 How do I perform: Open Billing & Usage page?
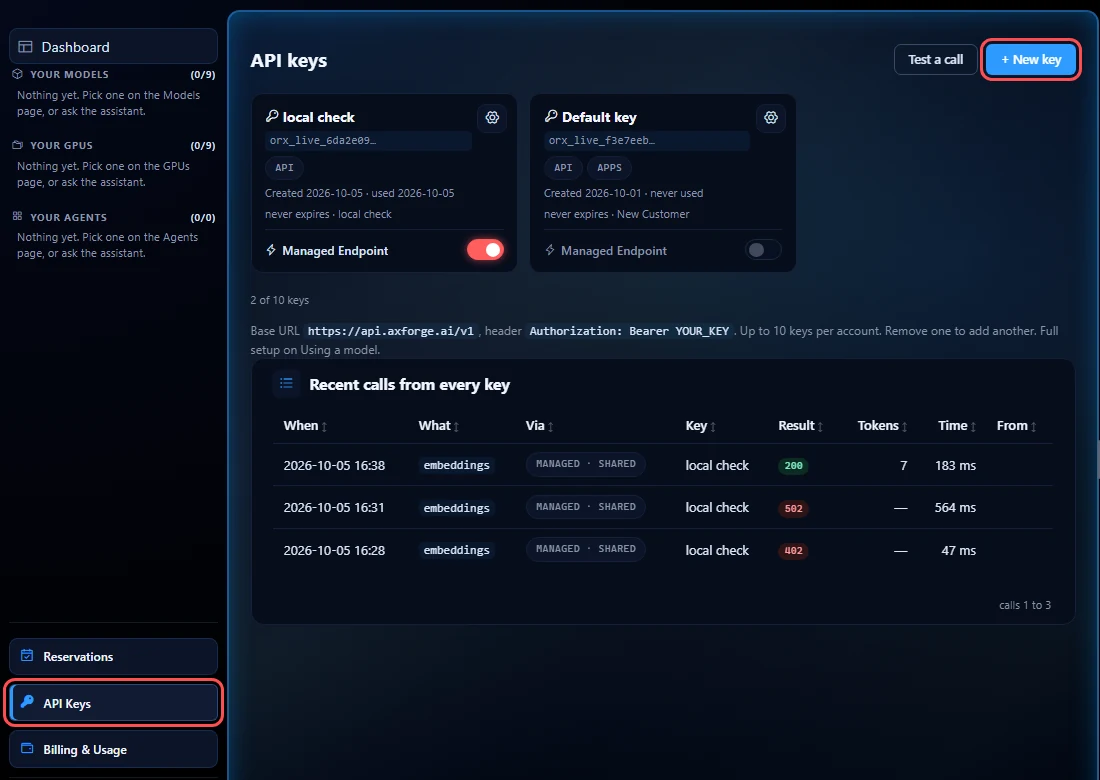coord(113,749)
